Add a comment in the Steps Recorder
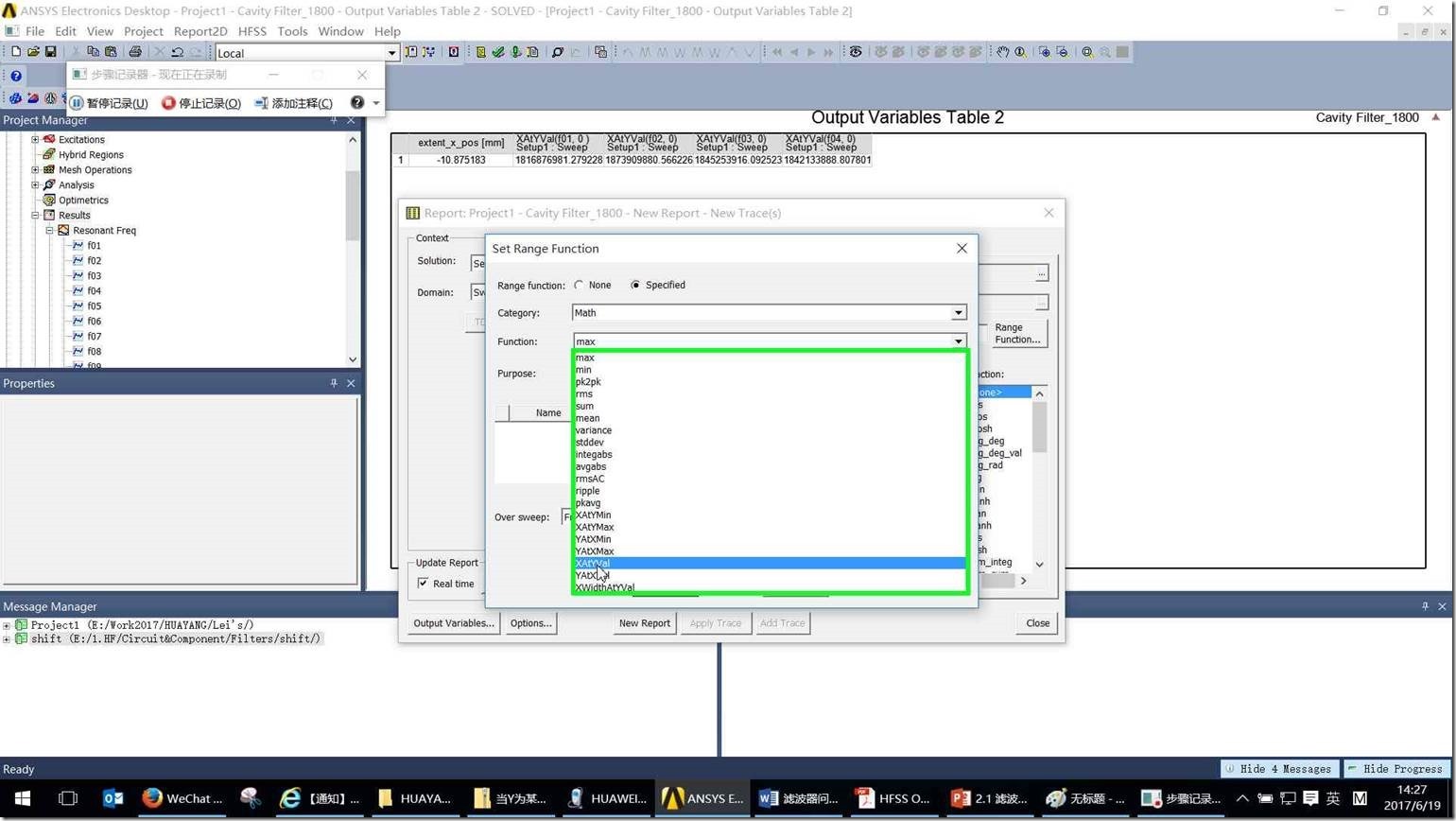The width and height of the screenshot is (1456, 821). tap(293, 103)
